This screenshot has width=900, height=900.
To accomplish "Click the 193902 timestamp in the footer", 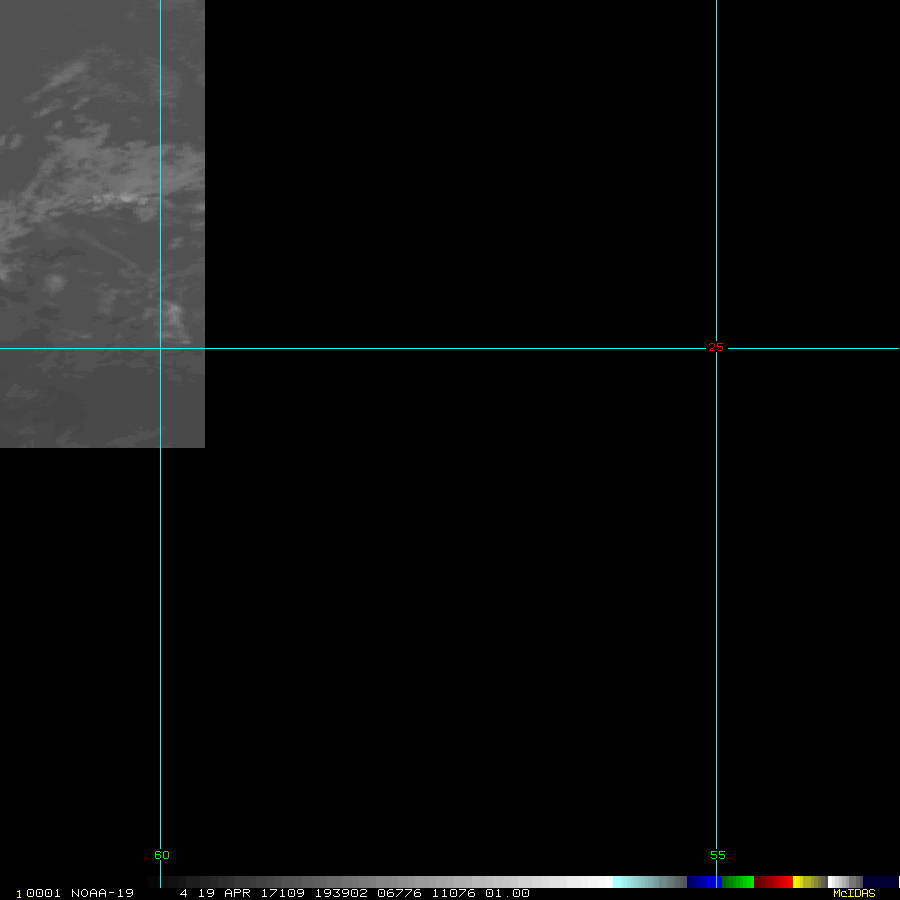I will (341, 893).
